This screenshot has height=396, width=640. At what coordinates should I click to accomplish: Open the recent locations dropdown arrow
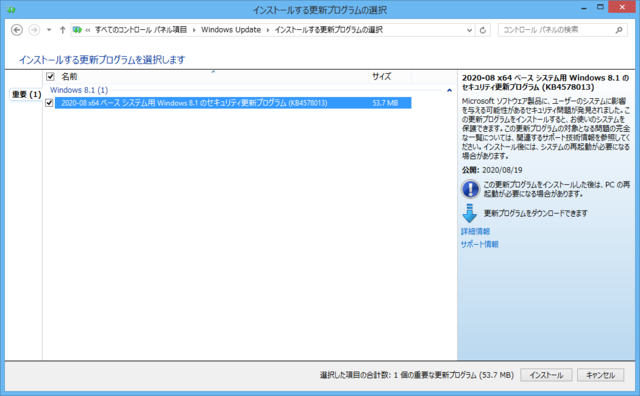coord(49,30)
